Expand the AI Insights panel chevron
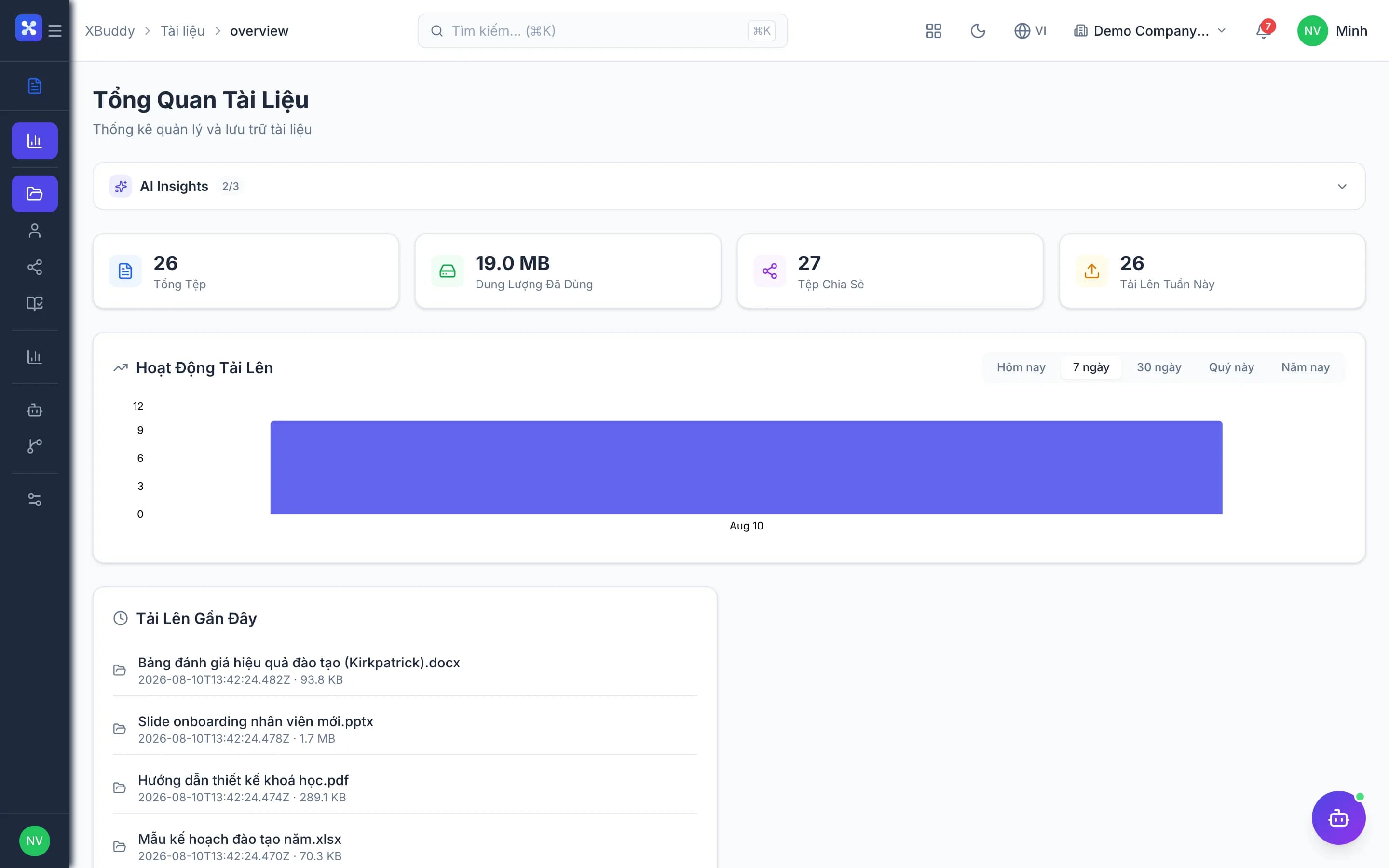The image size is (1389, 868). tap(1342, 187)
